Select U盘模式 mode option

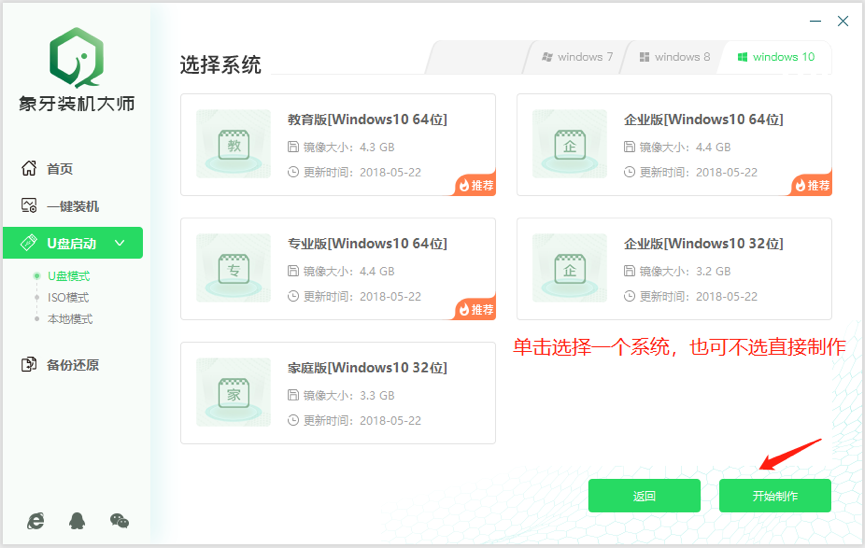(68, 276)
